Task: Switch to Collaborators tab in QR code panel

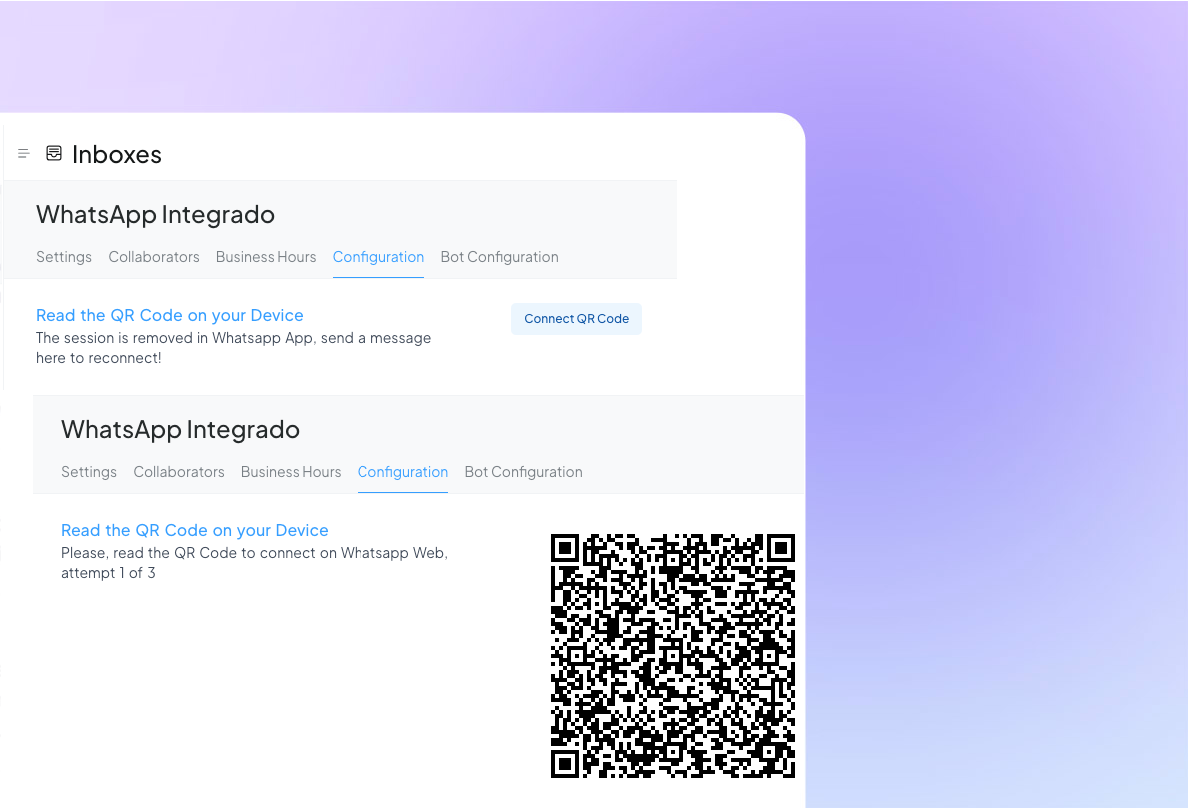Action: (179, 472)
